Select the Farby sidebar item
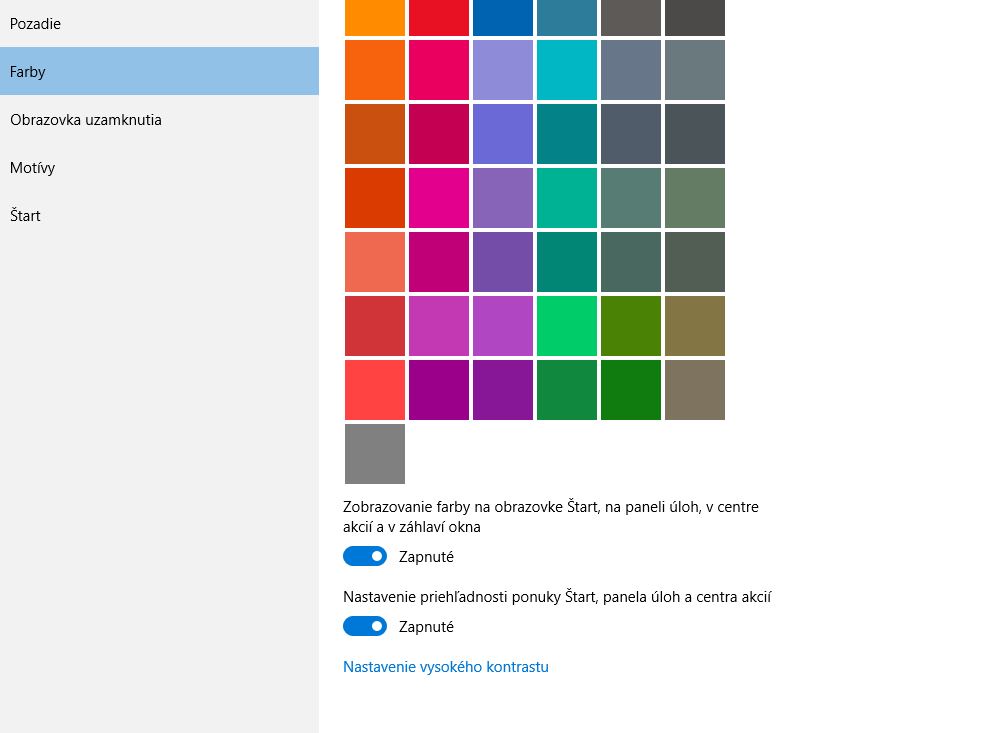The height and width of the screenshot is (733, 996). pyautogui.click(x=159, y=71)
